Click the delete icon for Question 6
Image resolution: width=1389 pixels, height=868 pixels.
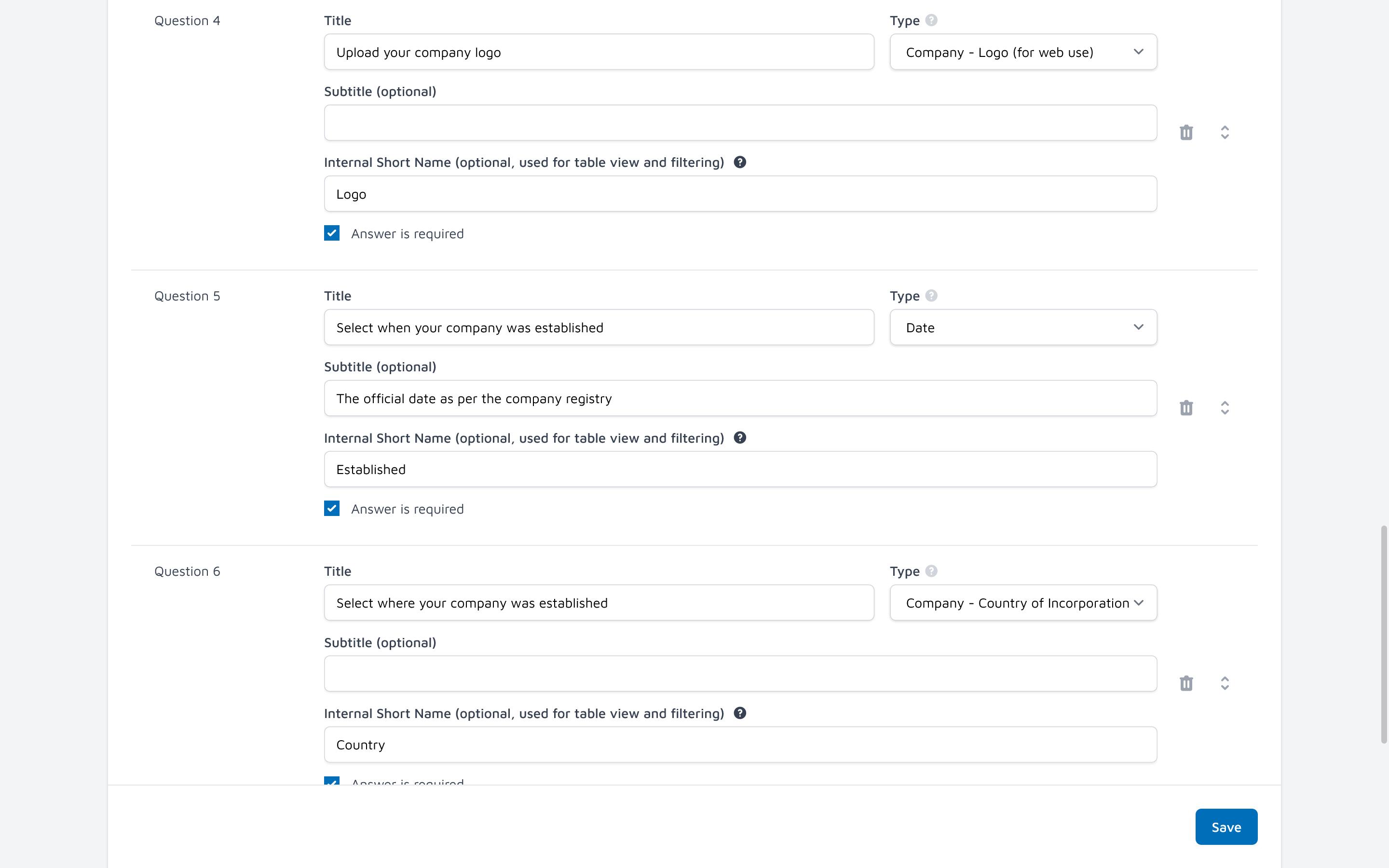[1186, 683]
